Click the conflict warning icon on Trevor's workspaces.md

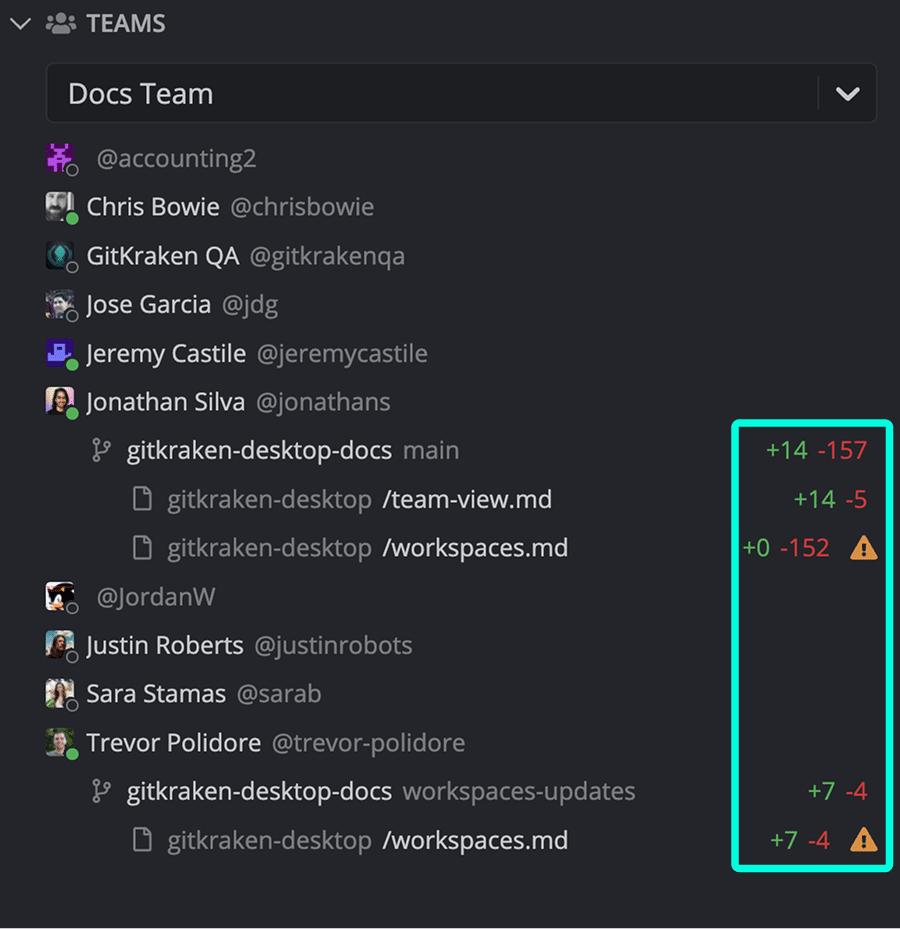point(862,840)
